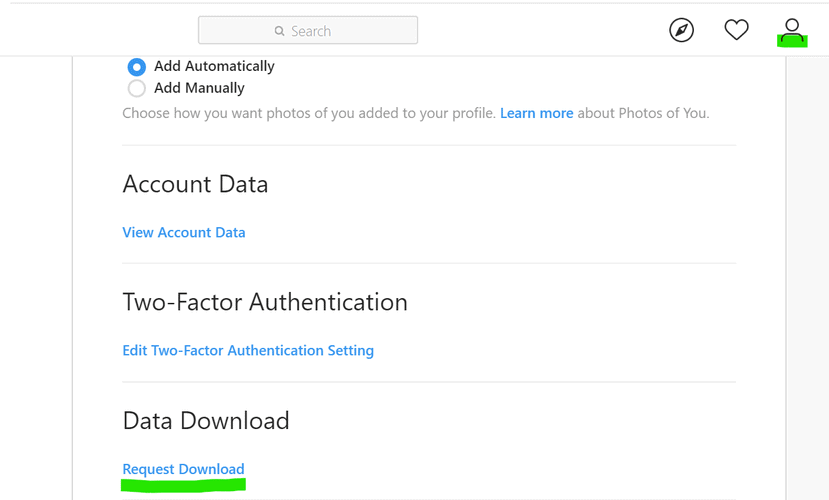Select the Add Manually radio button

(136, 88)
